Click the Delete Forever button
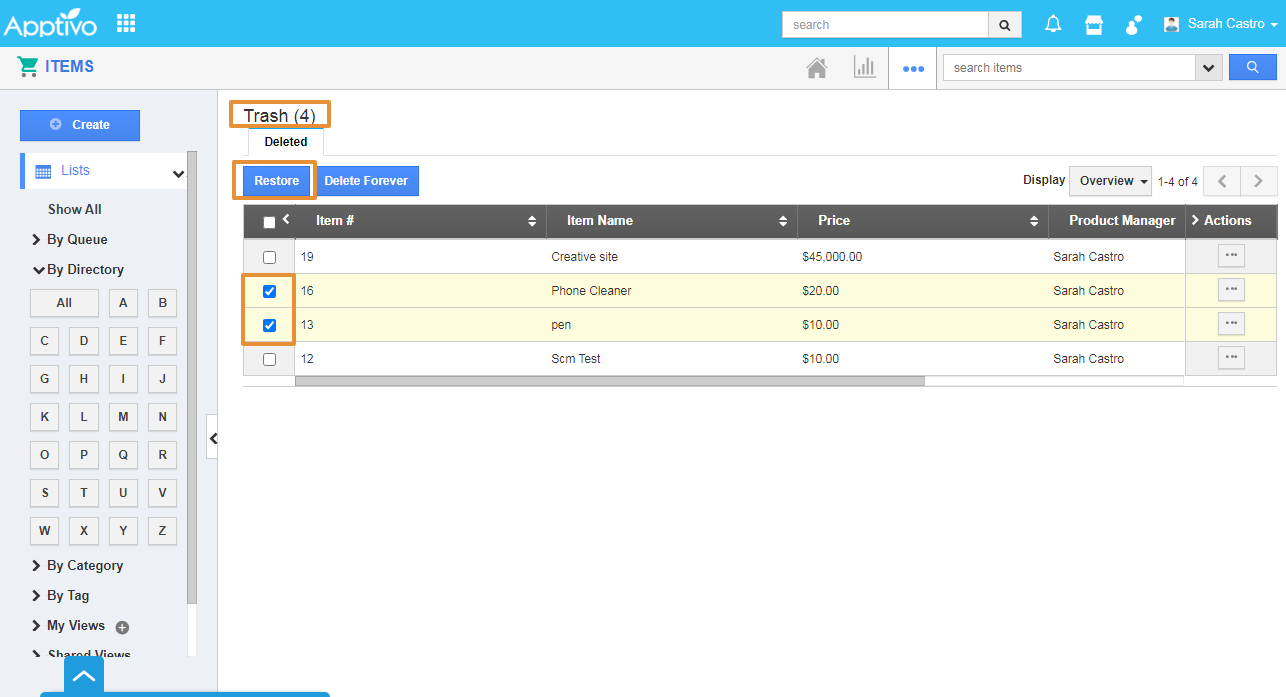This screenshot has width=1286, height=697. point(366,181)
